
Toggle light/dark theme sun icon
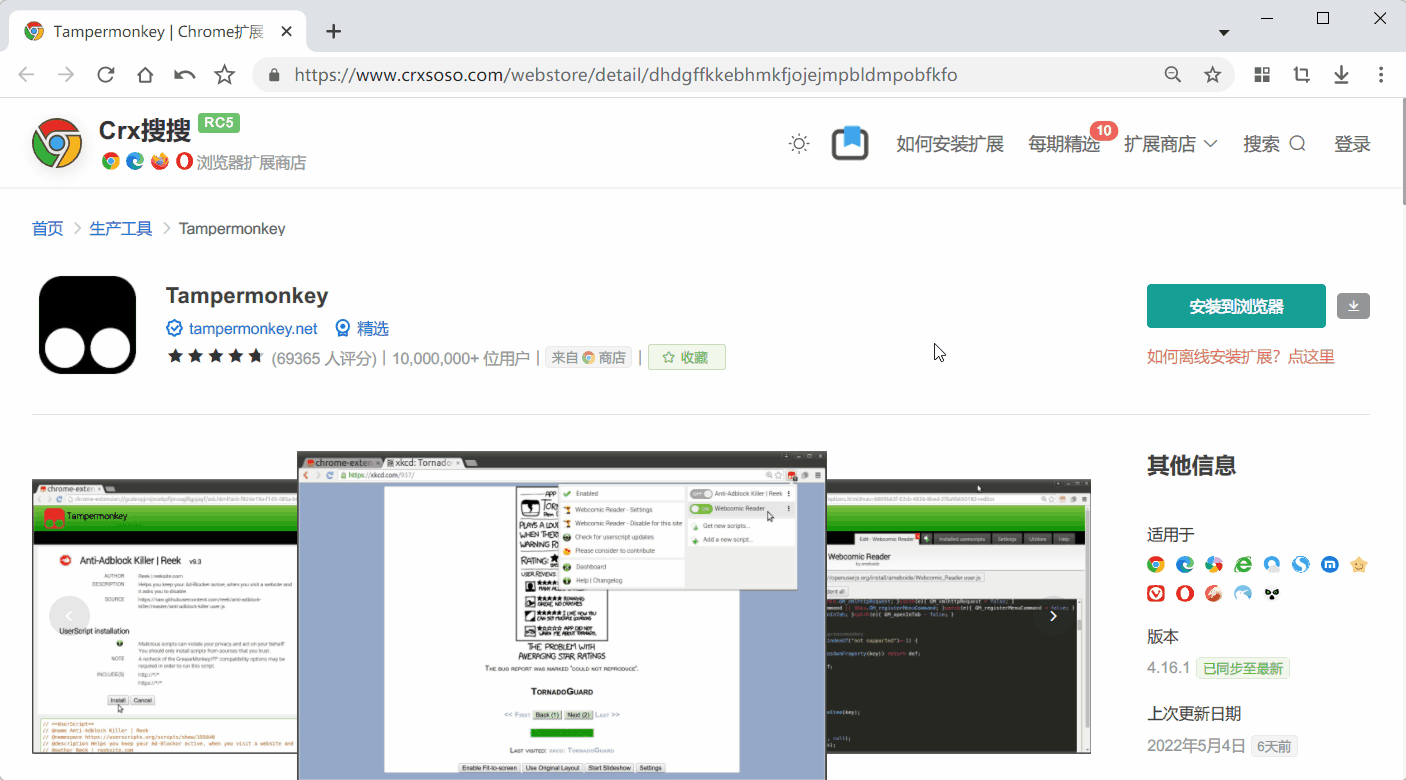799,144
